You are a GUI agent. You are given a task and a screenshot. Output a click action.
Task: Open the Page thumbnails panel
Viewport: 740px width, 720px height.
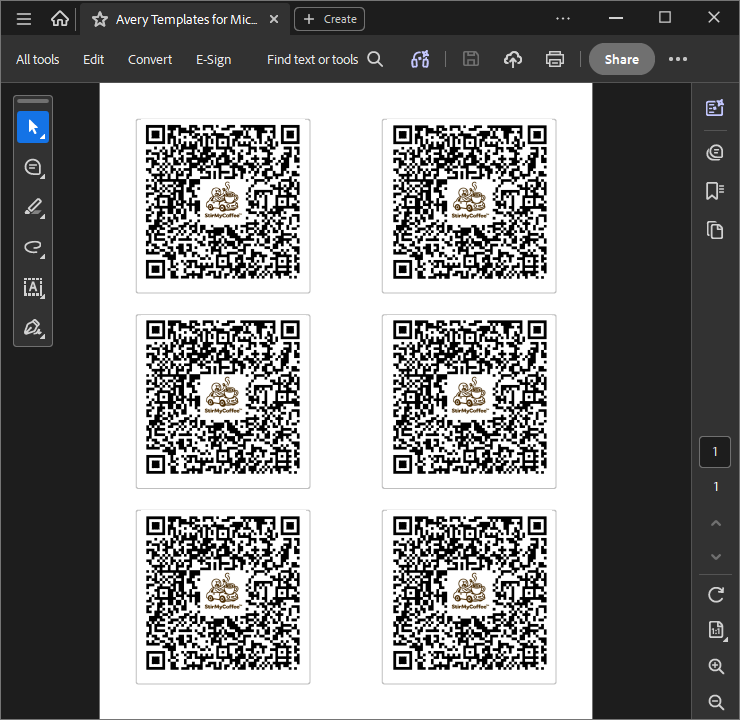click(715, 230)
